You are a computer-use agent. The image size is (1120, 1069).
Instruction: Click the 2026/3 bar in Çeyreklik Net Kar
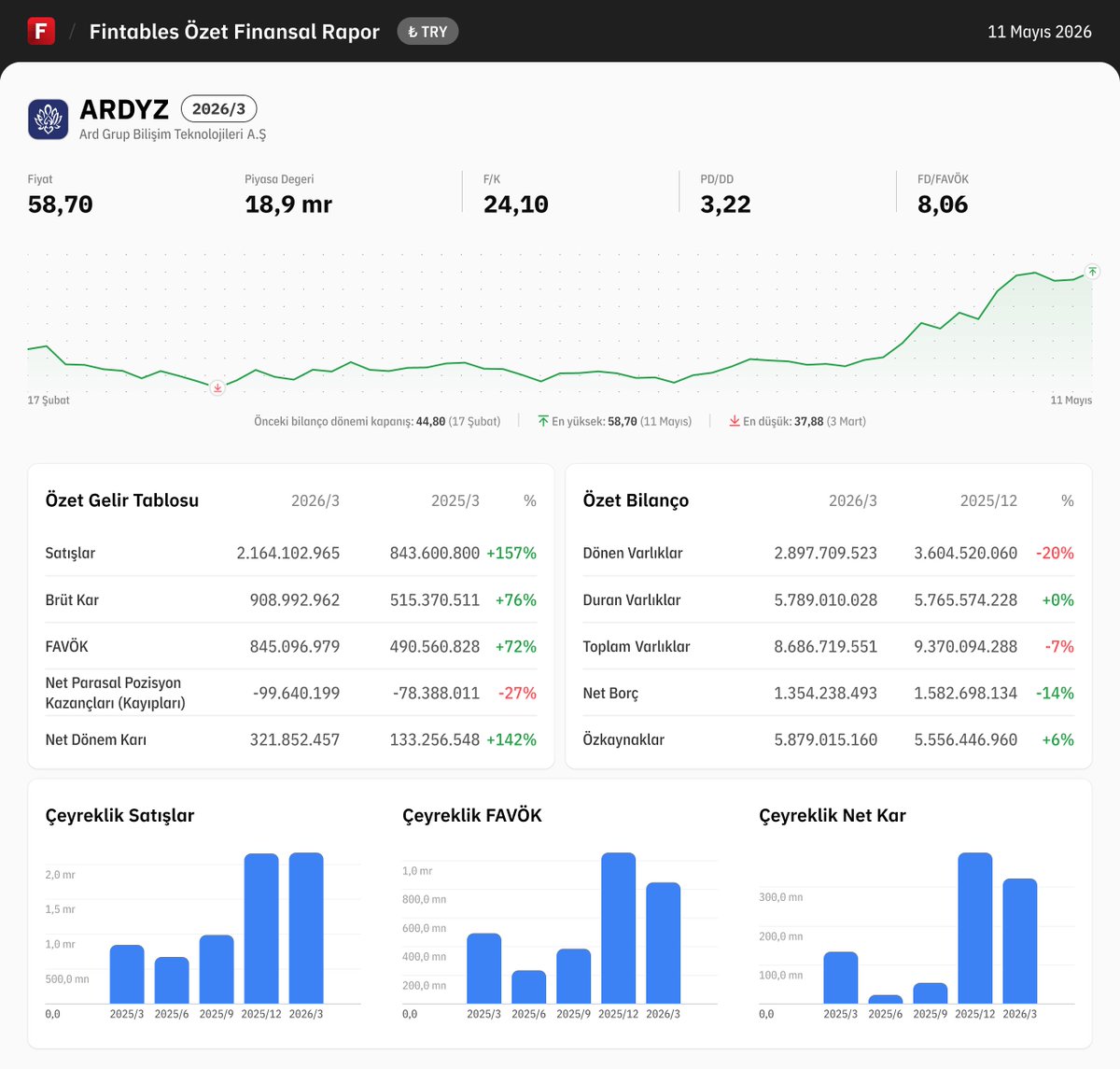tap(1020, 941)
